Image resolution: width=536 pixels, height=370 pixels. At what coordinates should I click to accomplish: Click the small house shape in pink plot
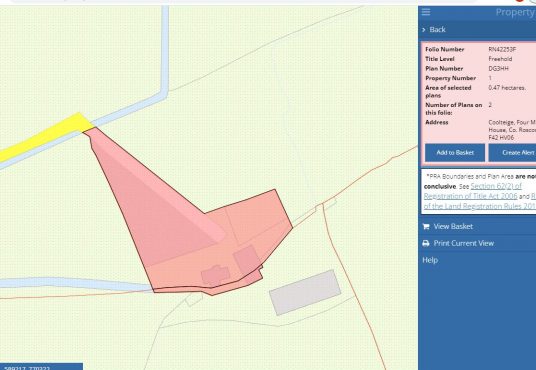point(215,275)
